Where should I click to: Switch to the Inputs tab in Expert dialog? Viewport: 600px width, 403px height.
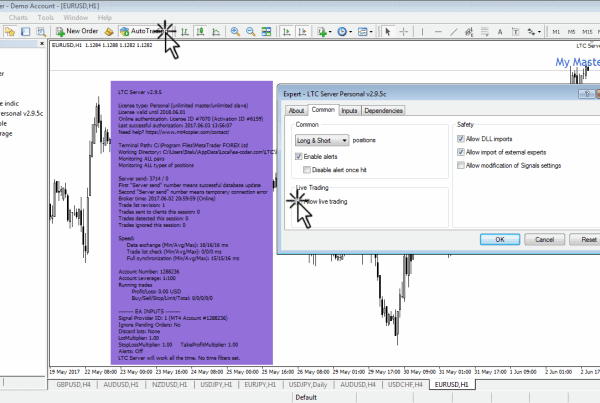(349, 111)
